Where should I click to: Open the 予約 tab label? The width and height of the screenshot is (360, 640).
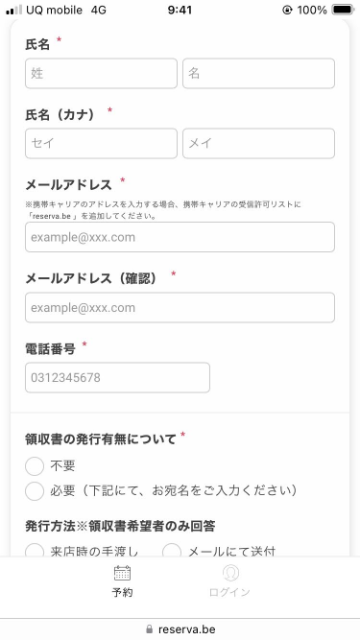tap(122, 592)
